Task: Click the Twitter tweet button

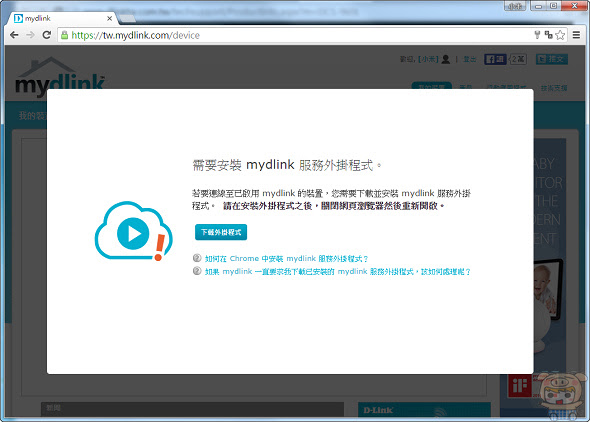Action: tap(552, 59)
